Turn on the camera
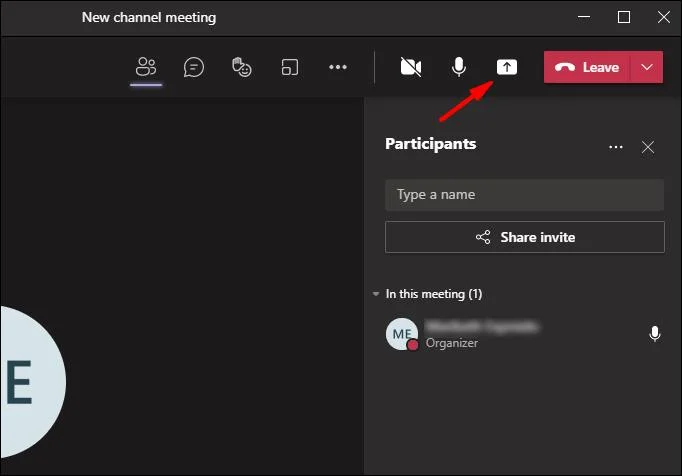The width and height of the screenshot is (682, 476). click(411, 67)
